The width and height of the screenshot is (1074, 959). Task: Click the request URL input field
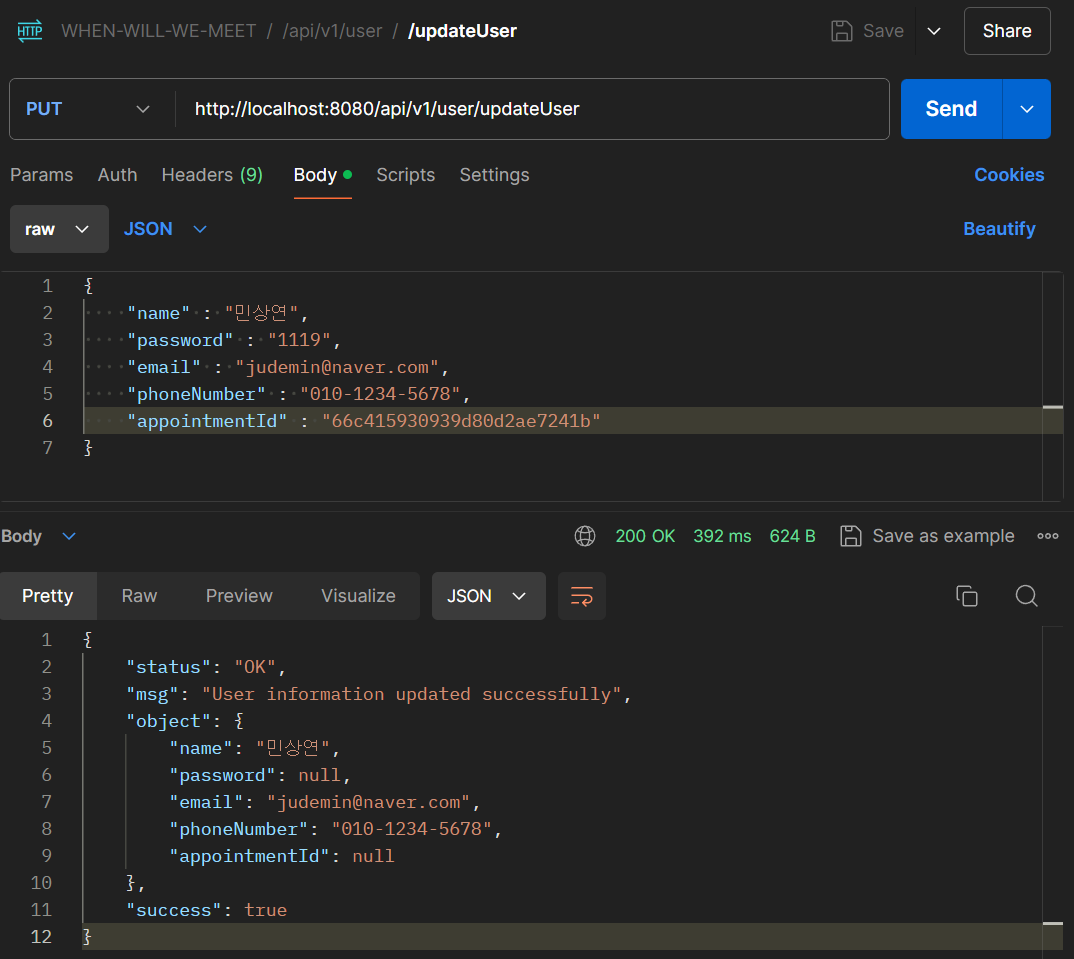(x=530, y=109)
